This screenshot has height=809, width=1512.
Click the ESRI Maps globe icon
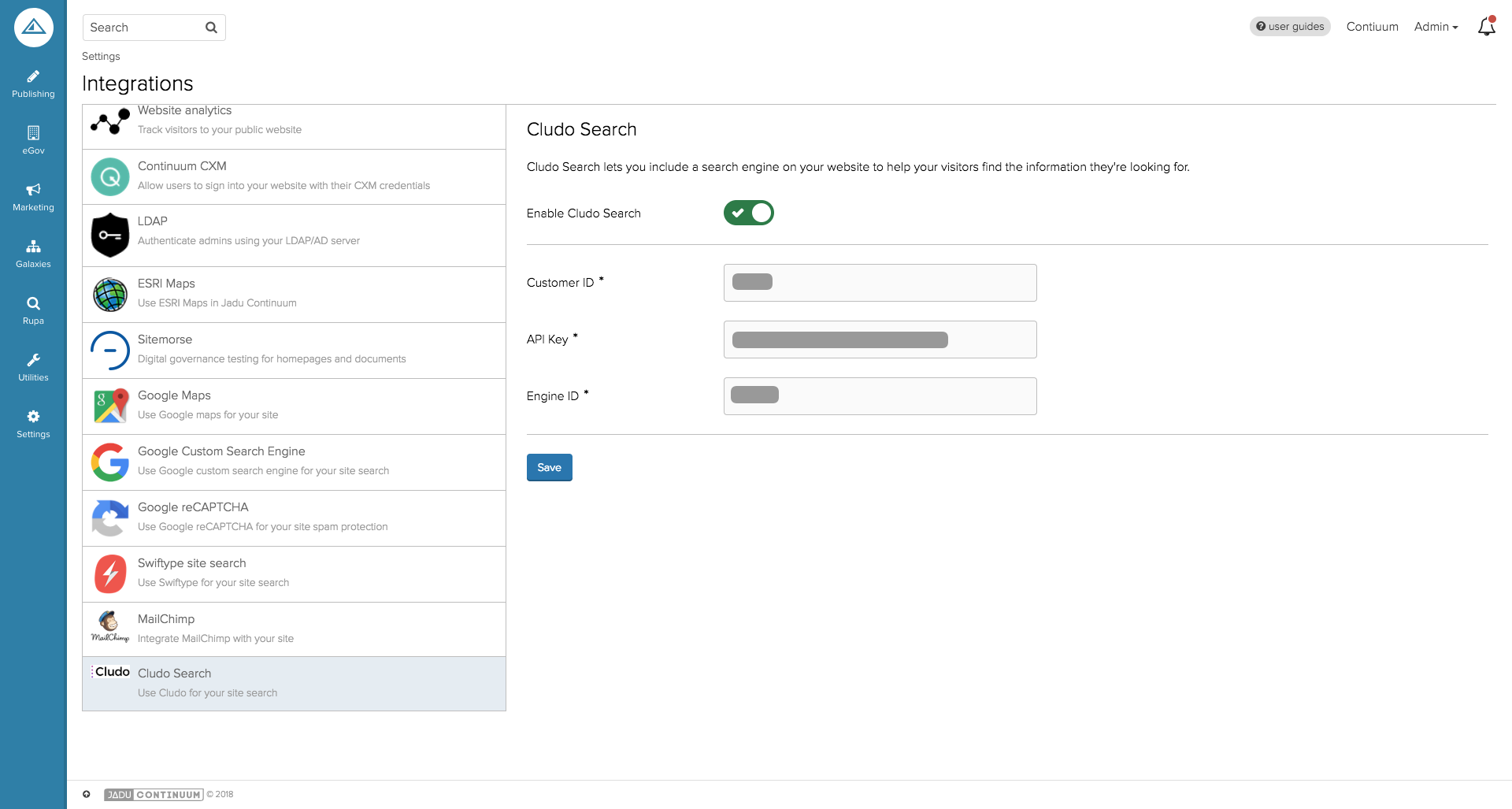click(x=110, y=295)
